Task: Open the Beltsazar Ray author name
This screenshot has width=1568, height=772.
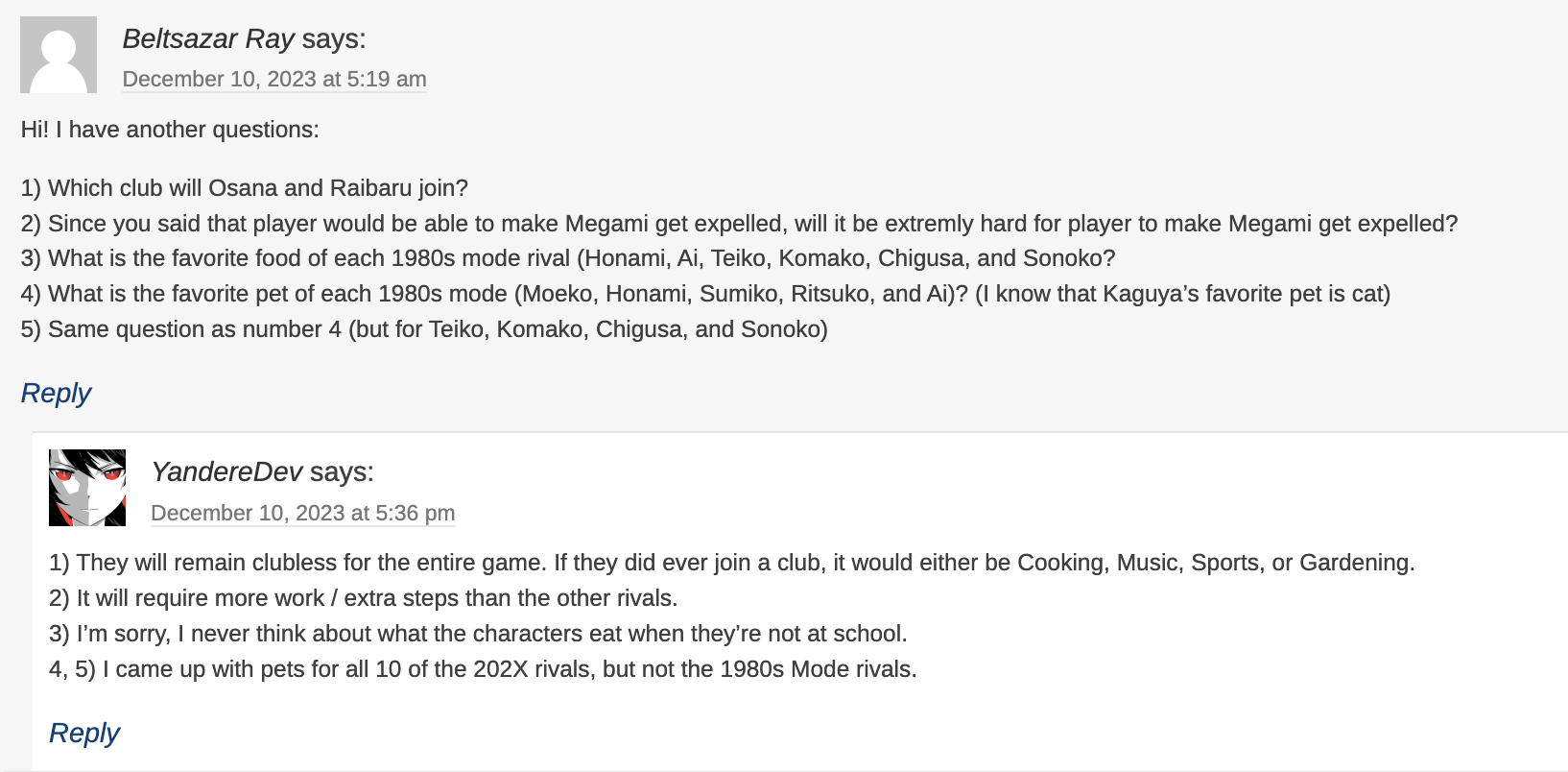Action: tap(208, 39)
